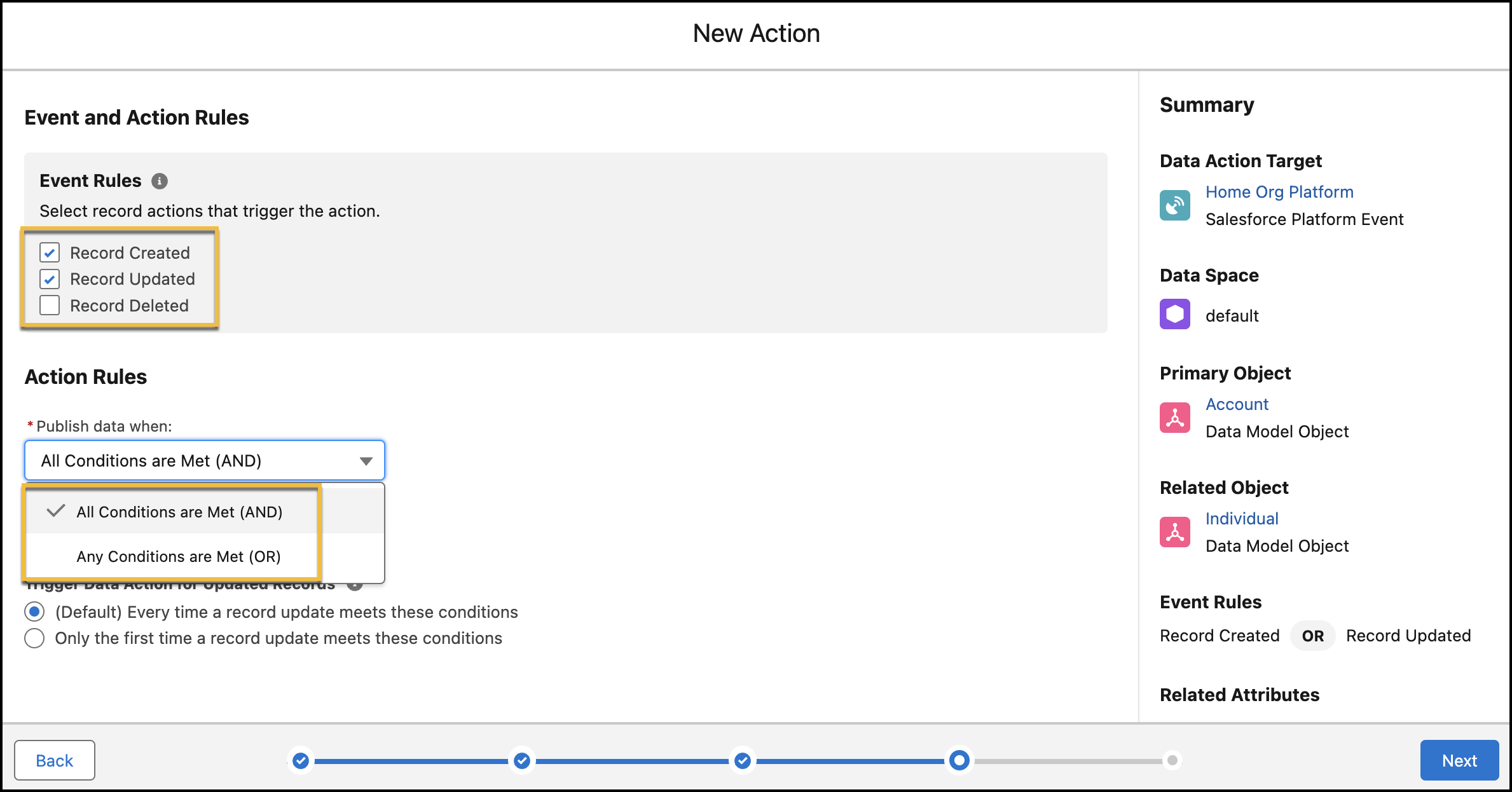Click the Account data model object icon
Viewport: 1512px width, 792px height.
(x=1174, y=418)
